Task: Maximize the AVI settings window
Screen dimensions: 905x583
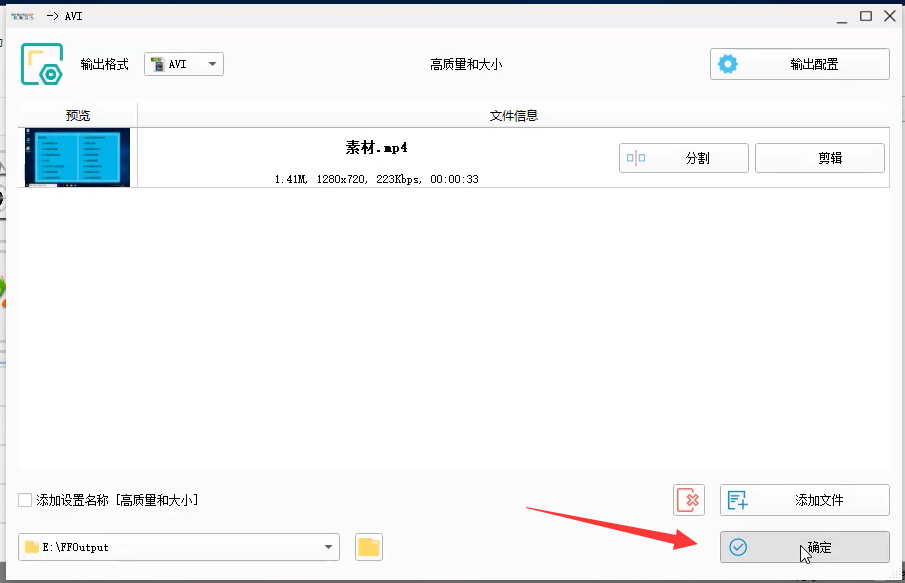Action: 865,16
